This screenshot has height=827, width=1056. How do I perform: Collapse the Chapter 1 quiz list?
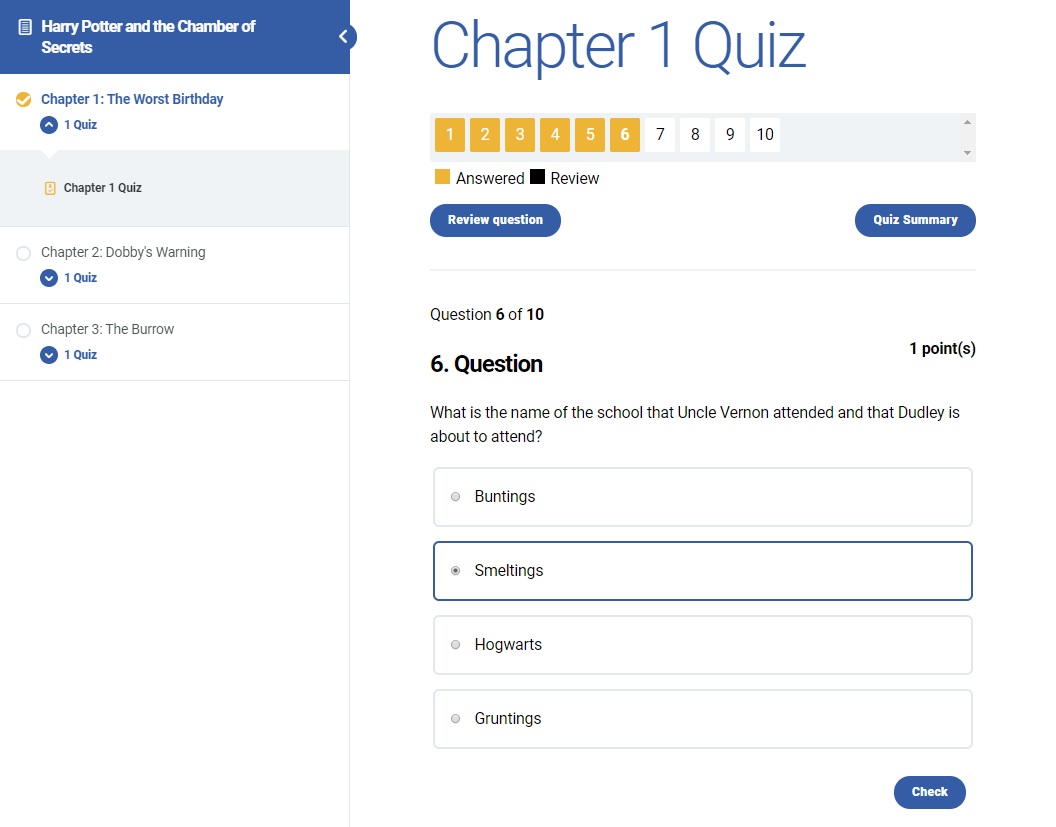[x=49, y=125]
